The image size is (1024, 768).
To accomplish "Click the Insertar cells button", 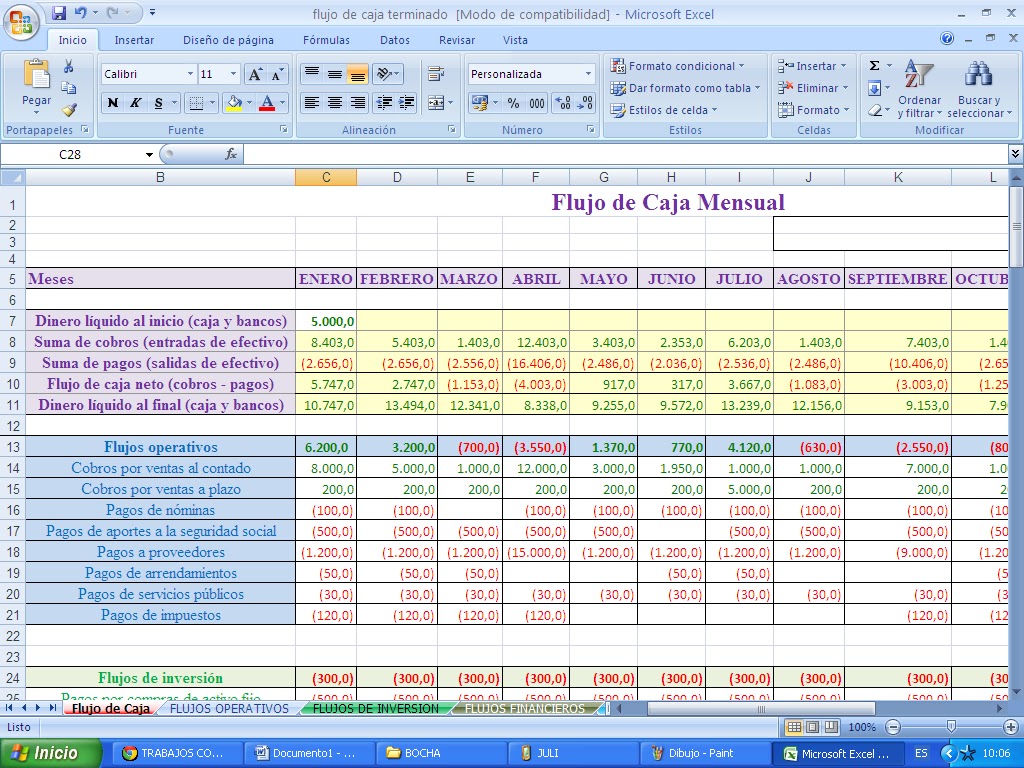I will pyautogui.click(x=812, y=66).
